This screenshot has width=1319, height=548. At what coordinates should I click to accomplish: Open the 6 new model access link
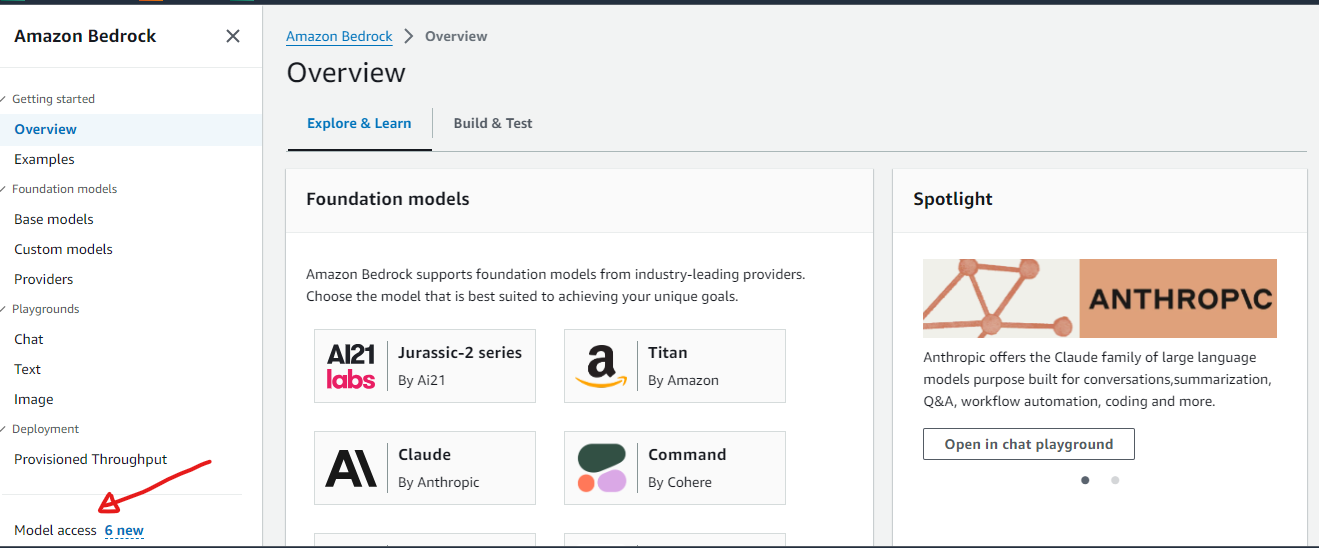(x=124, y=530)
